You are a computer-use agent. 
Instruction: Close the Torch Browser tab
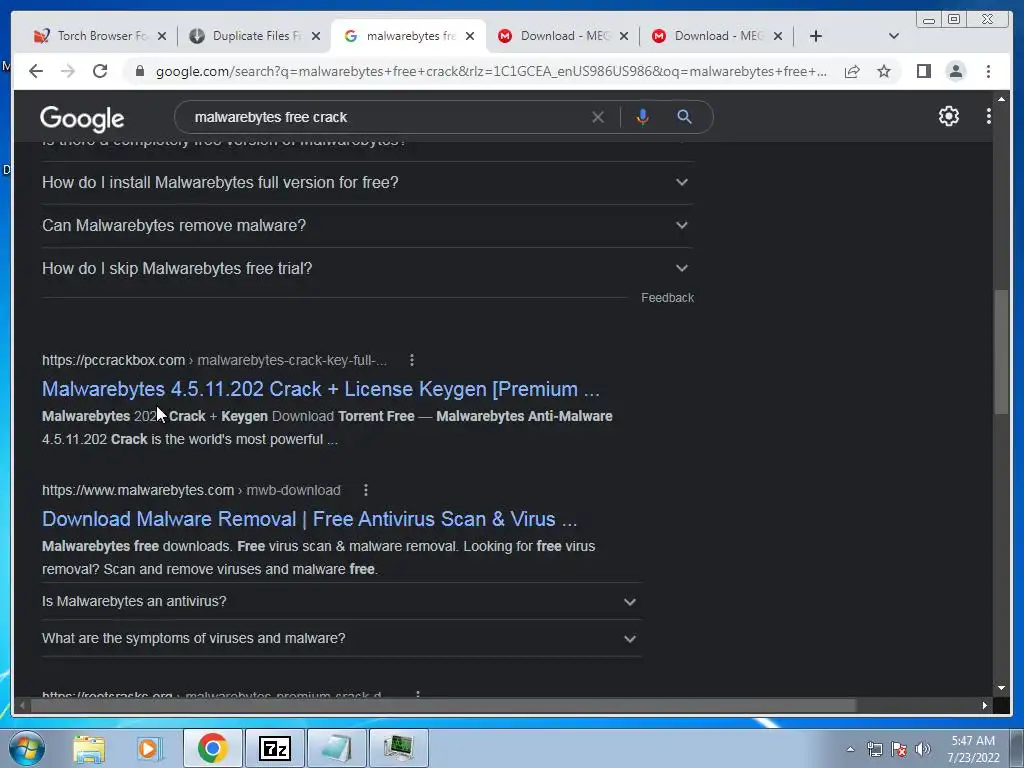coord(162,36)
